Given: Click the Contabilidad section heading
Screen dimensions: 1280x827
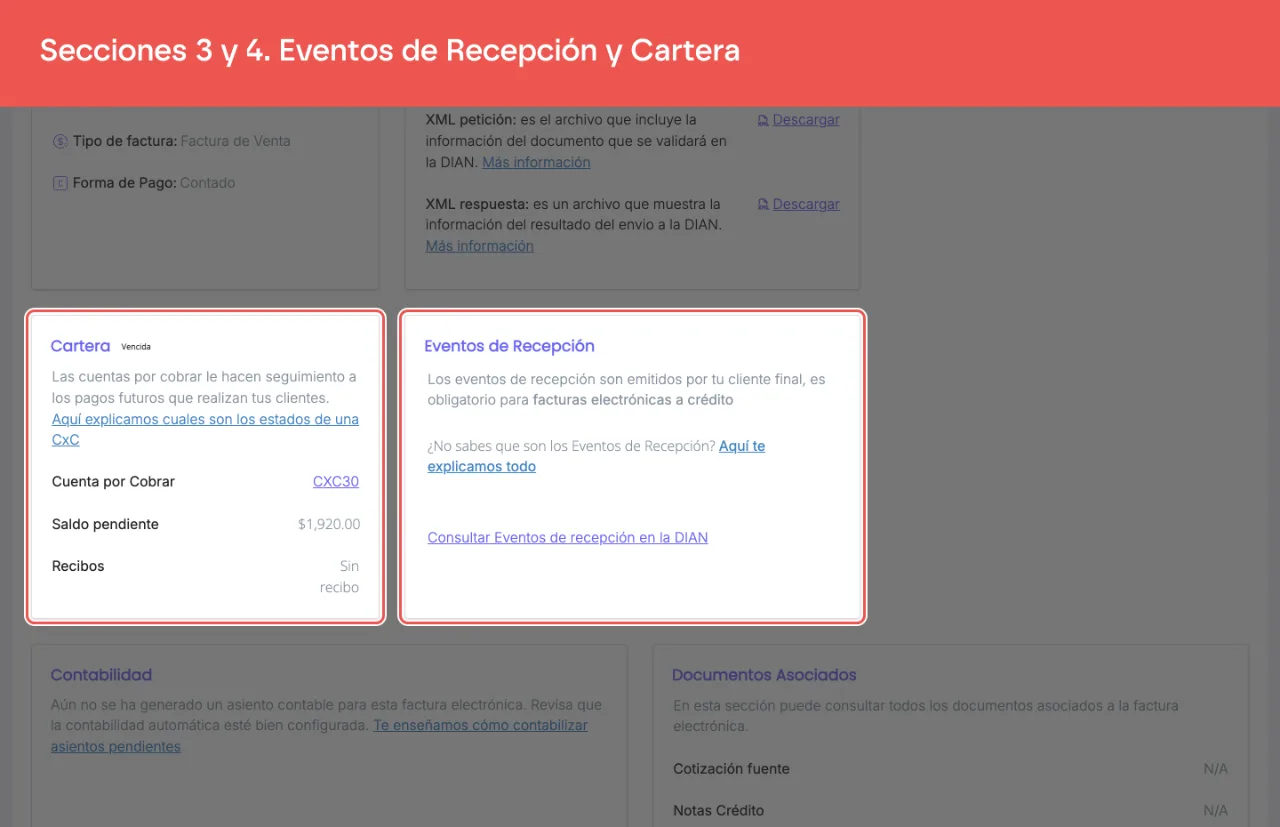Looking at the screenshot, I should [x=101, y=675].
